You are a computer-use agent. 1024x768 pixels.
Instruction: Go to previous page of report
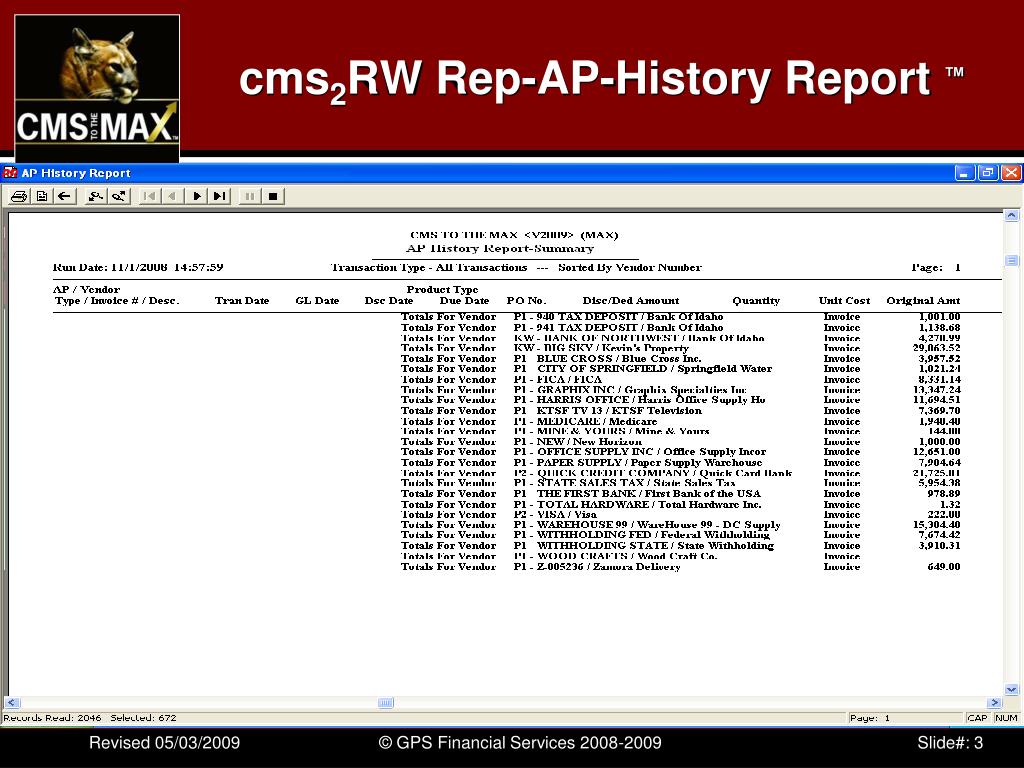[172, 196]
